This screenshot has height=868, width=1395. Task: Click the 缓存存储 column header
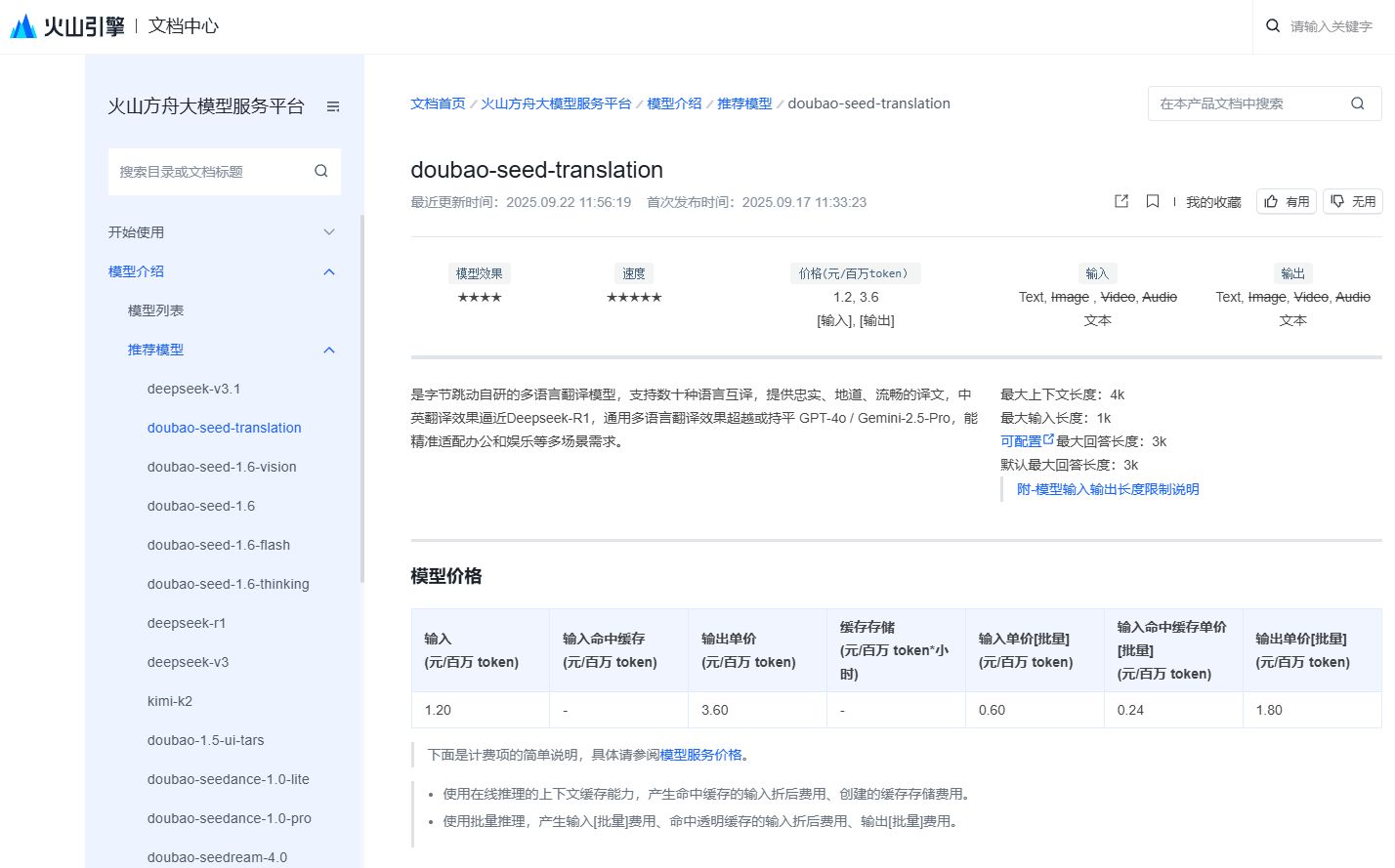click(897, 650)
